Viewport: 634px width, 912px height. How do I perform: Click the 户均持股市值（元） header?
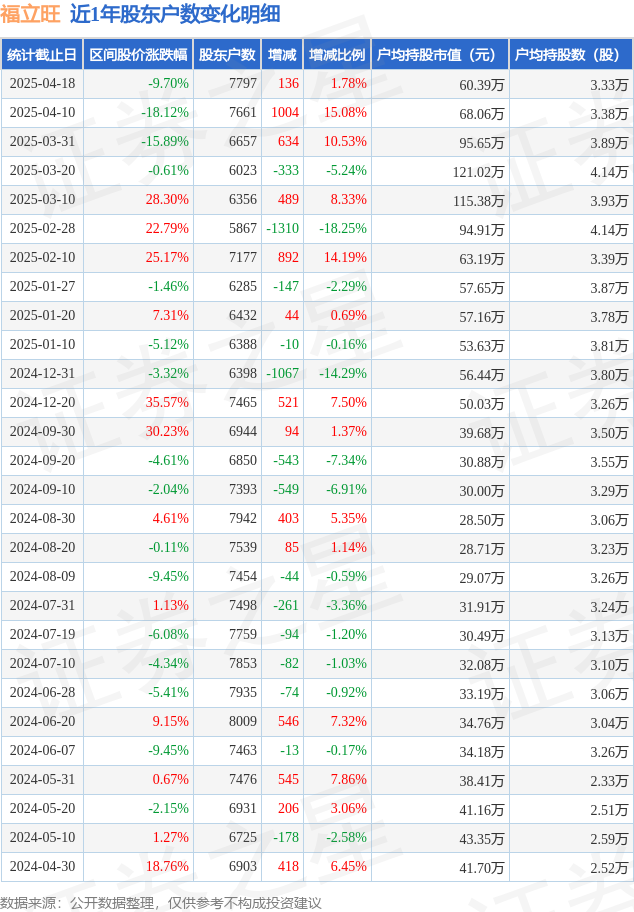click(x=440, y=55)
